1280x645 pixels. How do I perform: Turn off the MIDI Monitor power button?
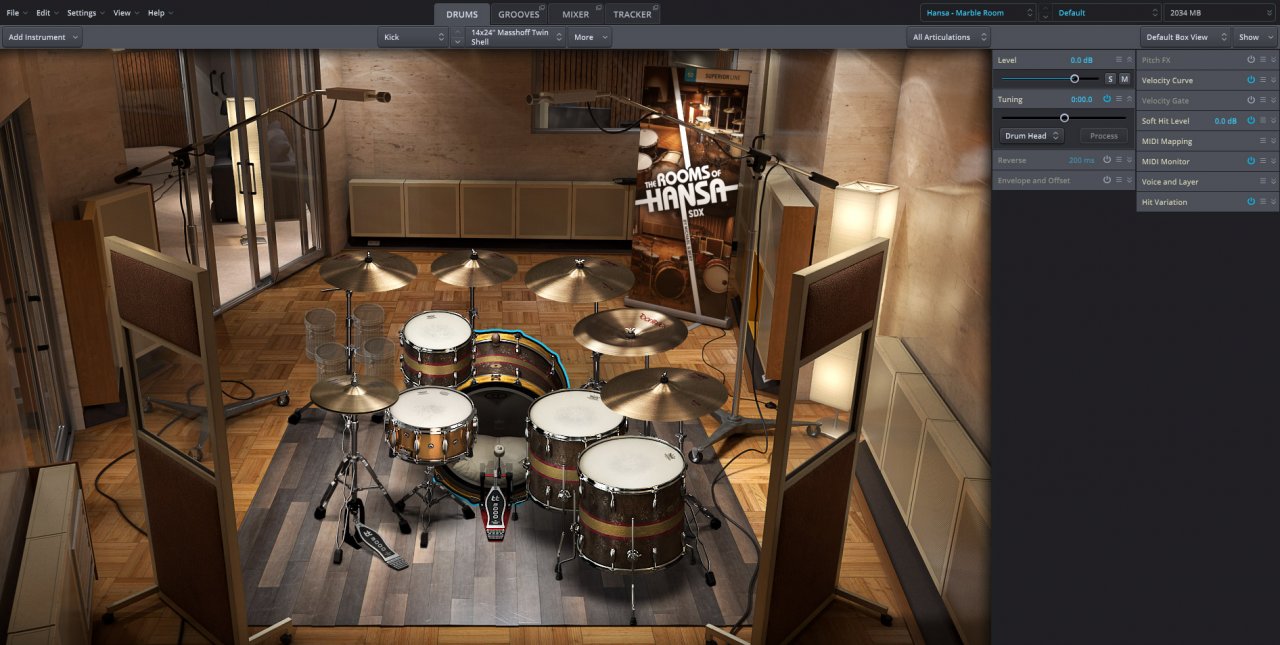pos(1251,161)
